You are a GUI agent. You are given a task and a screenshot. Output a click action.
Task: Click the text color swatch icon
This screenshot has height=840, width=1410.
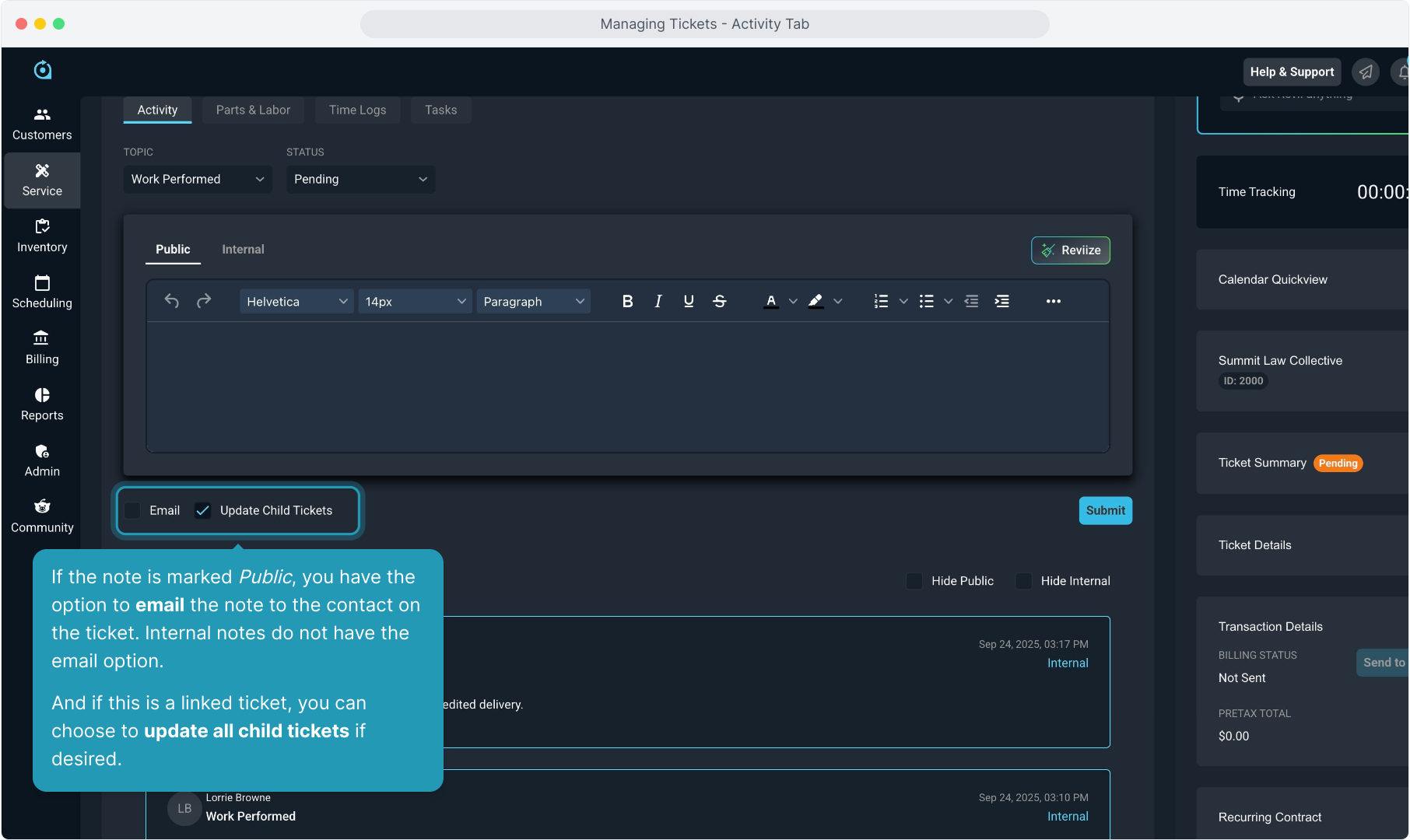pyautogui.click(x=770, y=302)
